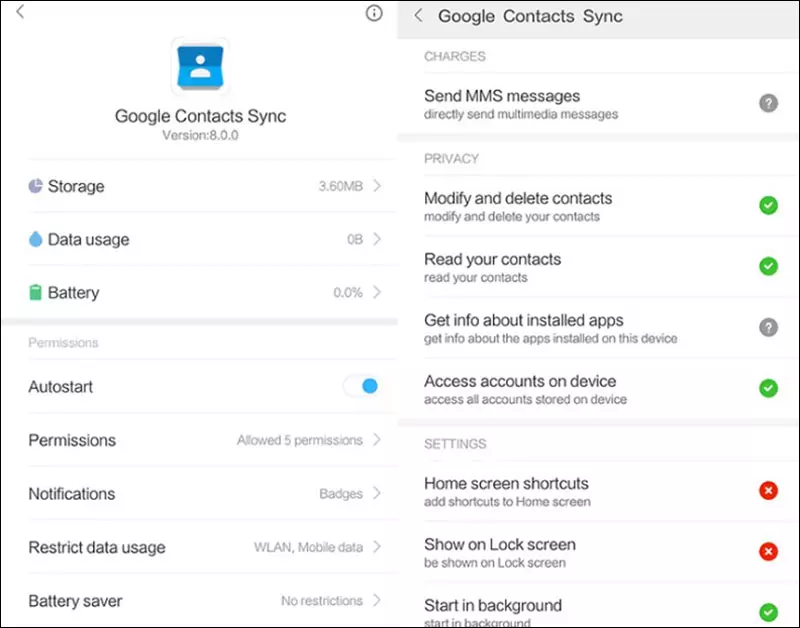Expand Battery via its chevron arrow

click(x=377, y=292)
